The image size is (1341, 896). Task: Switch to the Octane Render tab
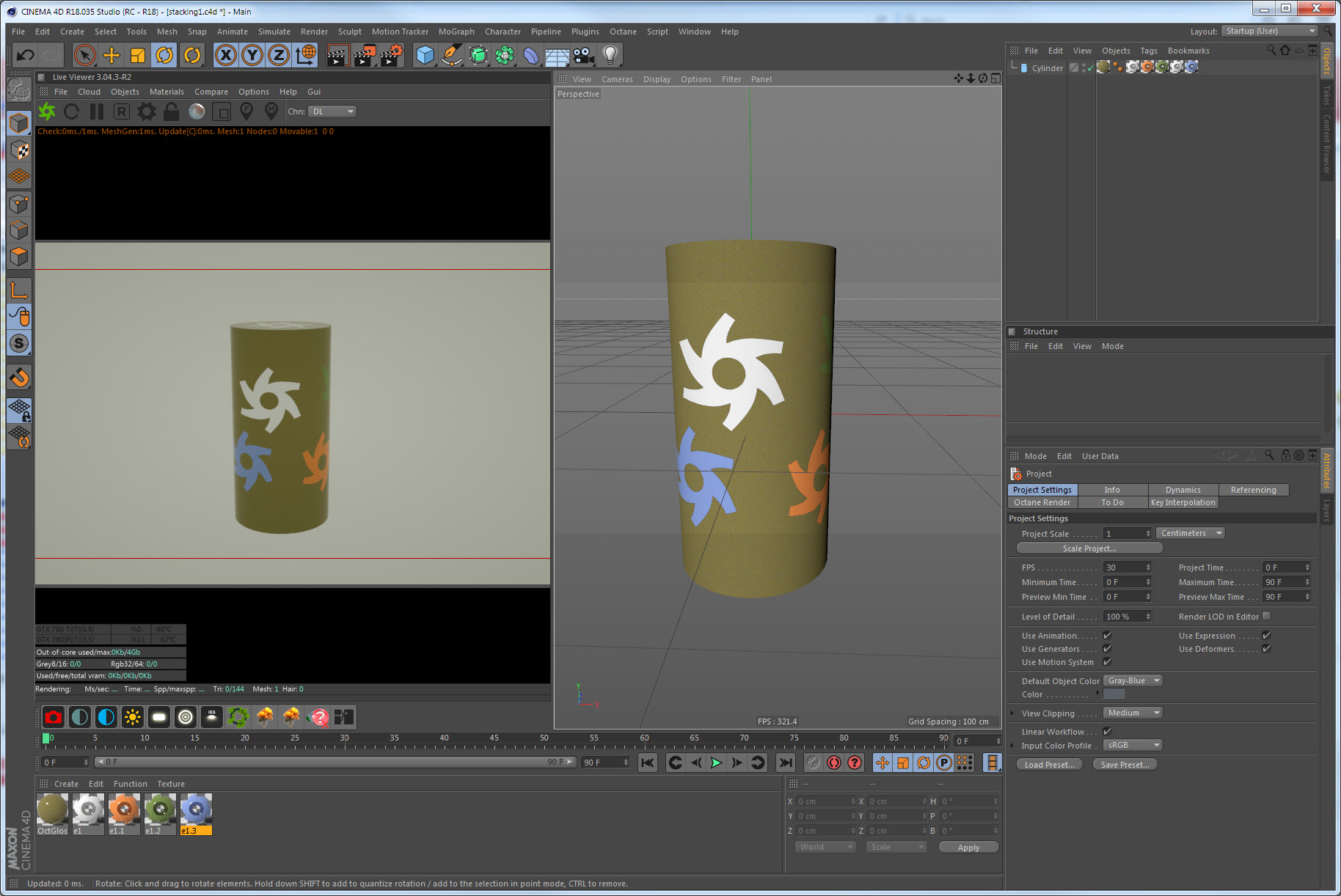[x=1042, y=502]
